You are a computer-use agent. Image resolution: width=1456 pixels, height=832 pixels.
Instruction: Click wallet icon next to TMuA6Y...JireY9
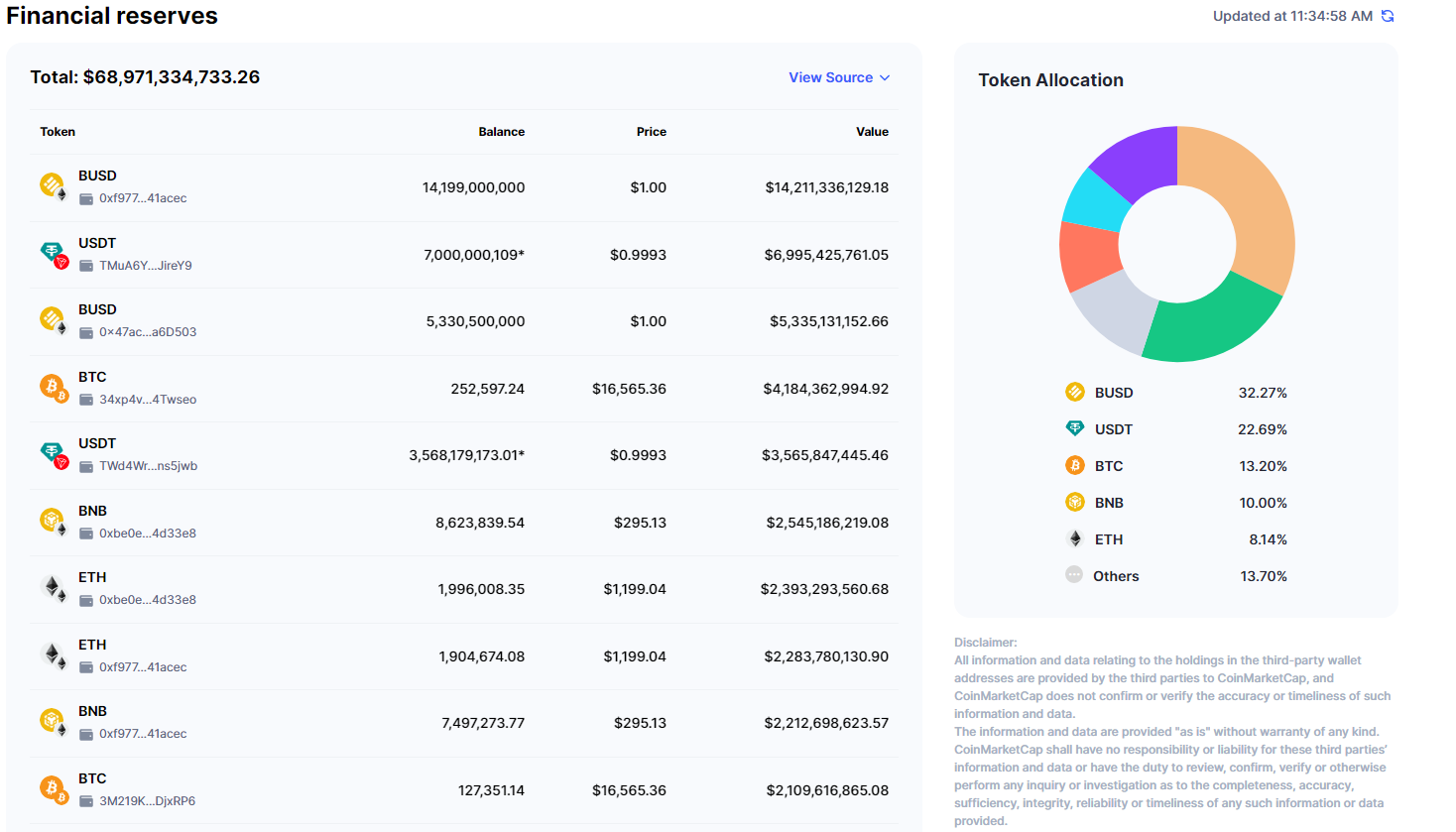click(x=86, y=266)
